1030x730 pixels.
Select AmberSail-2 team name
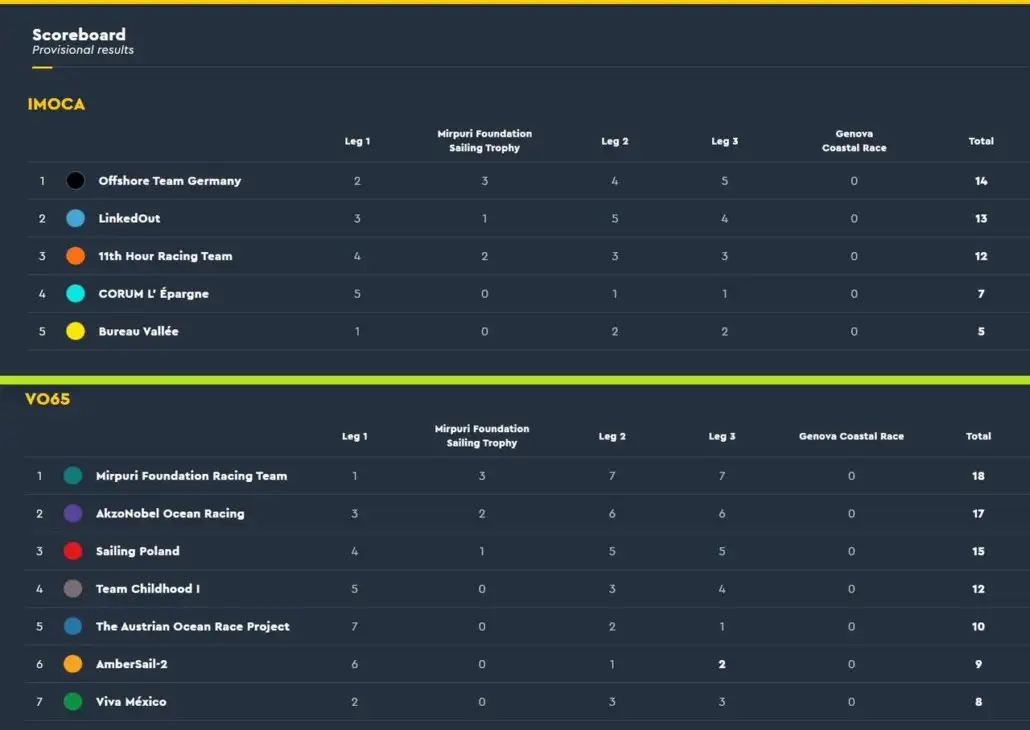(131, 664)
